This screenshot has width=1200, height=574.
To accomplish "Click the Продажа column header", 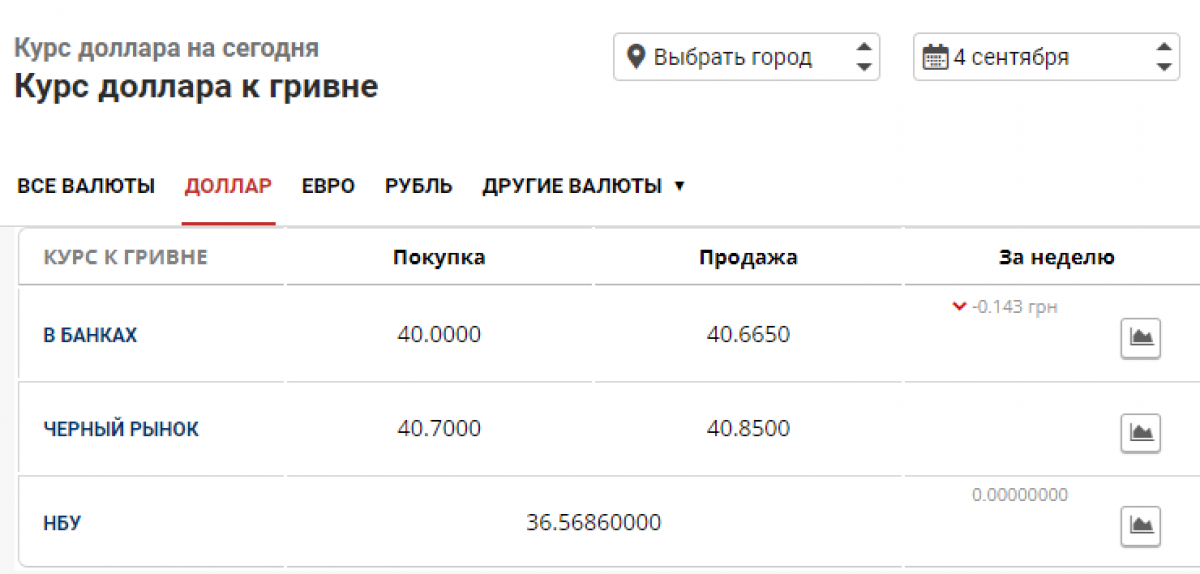I will [748, 257].
